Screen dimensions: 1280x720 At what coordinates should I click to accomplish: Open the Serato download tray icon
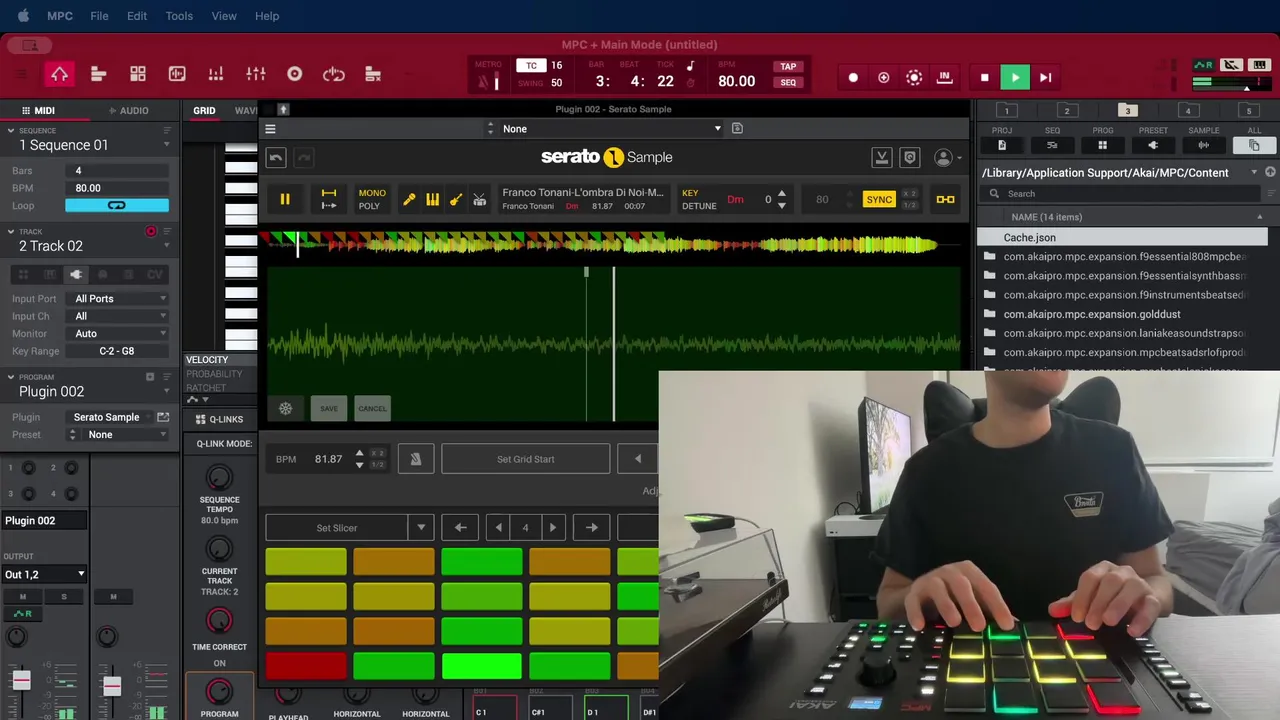point(882,158)
